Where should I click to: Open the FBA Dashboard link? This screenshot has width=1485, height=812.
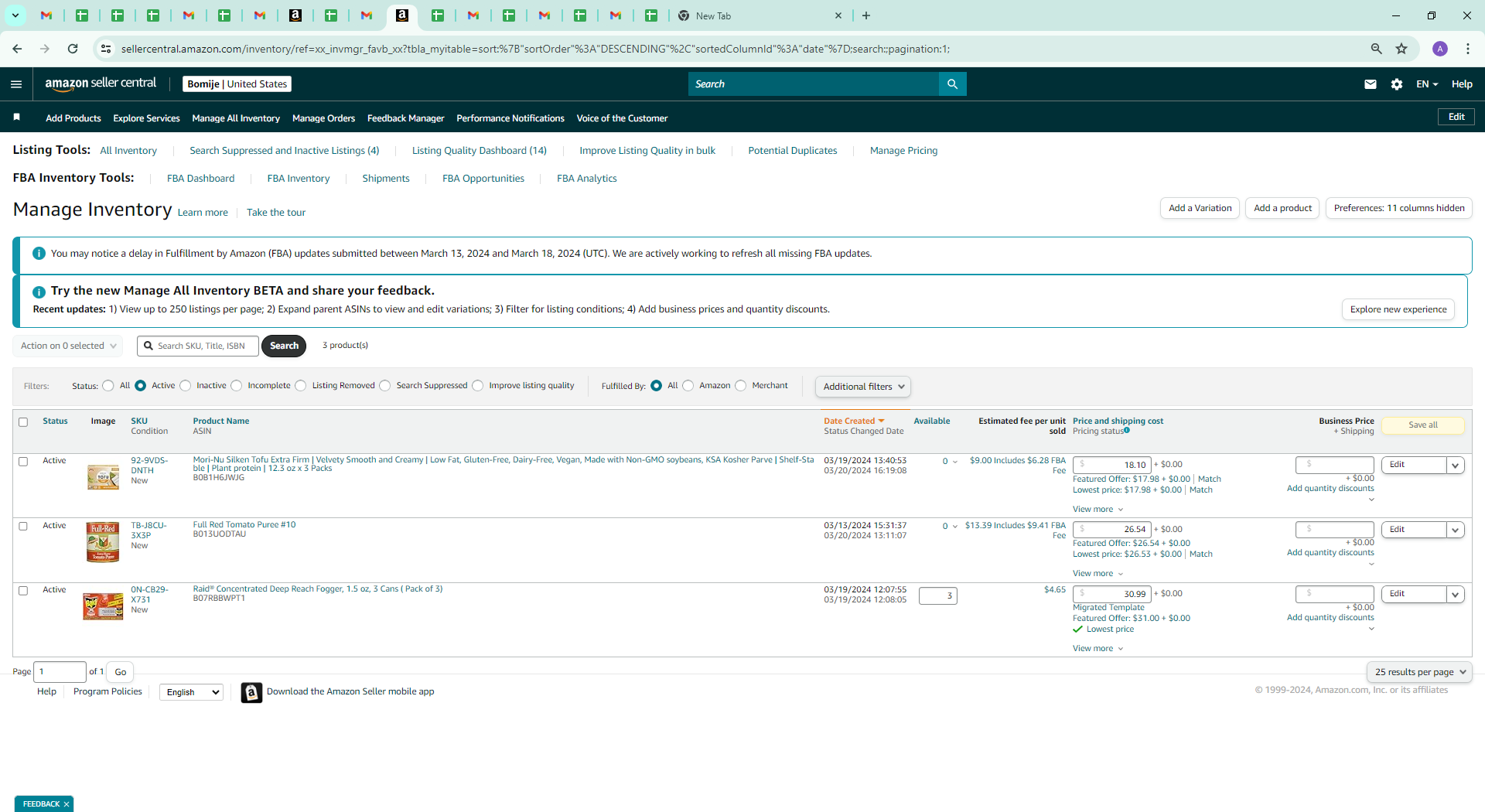200,179
